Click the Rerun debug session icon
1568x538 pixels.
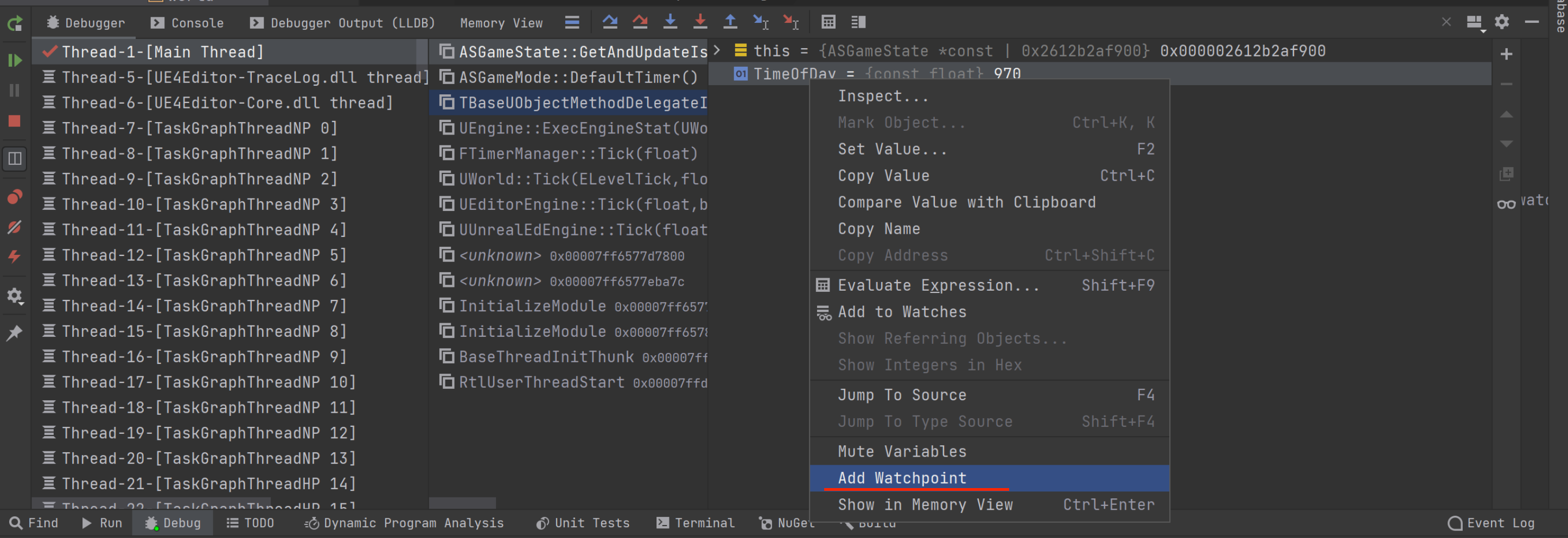pyautogui.click(x=15, y=24)
